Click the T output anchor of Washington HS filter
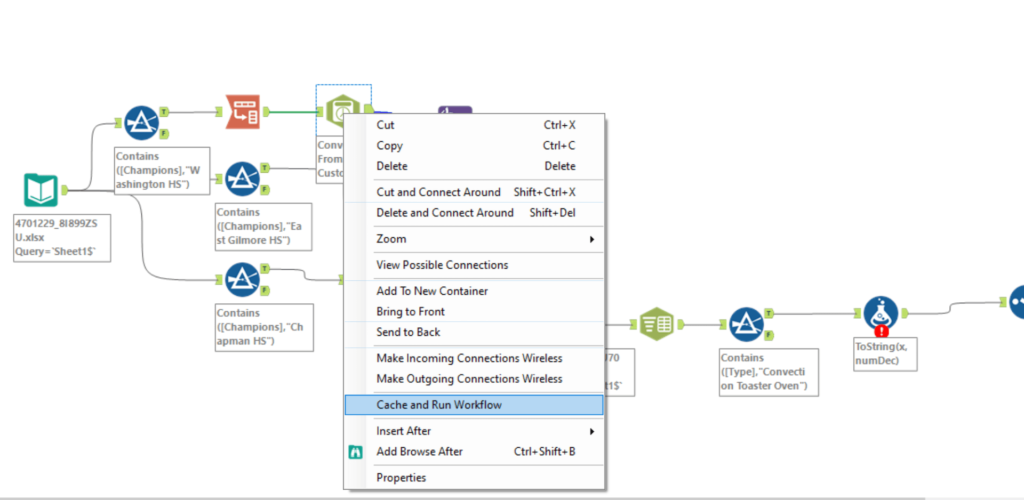The width and height of the screenshot is (1024, 500). (x=164, y=112)
